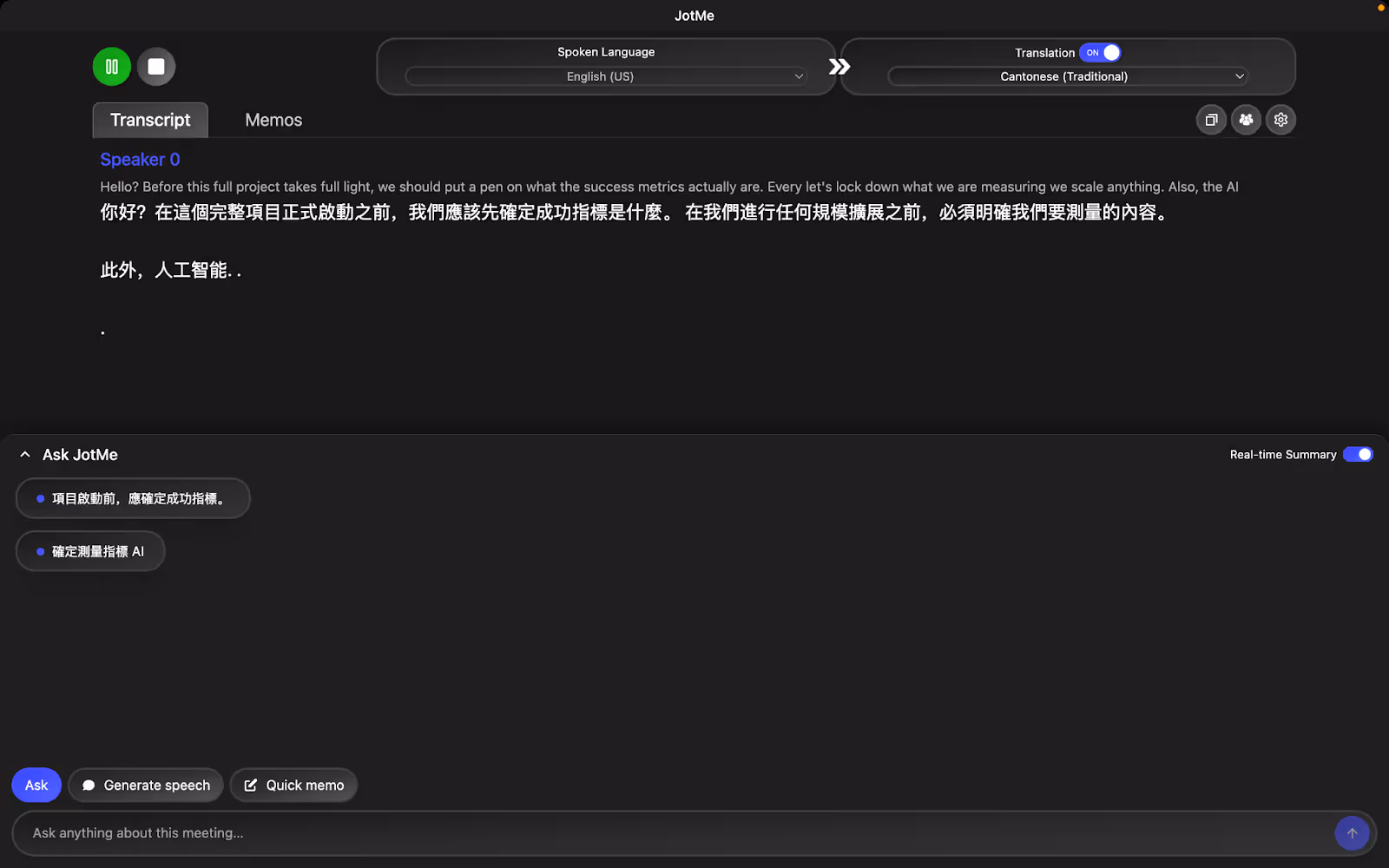Screen dimensions: 1389x868
Task: Select the summary chip 確定測量指標 AI
Action: click(90, 552)
